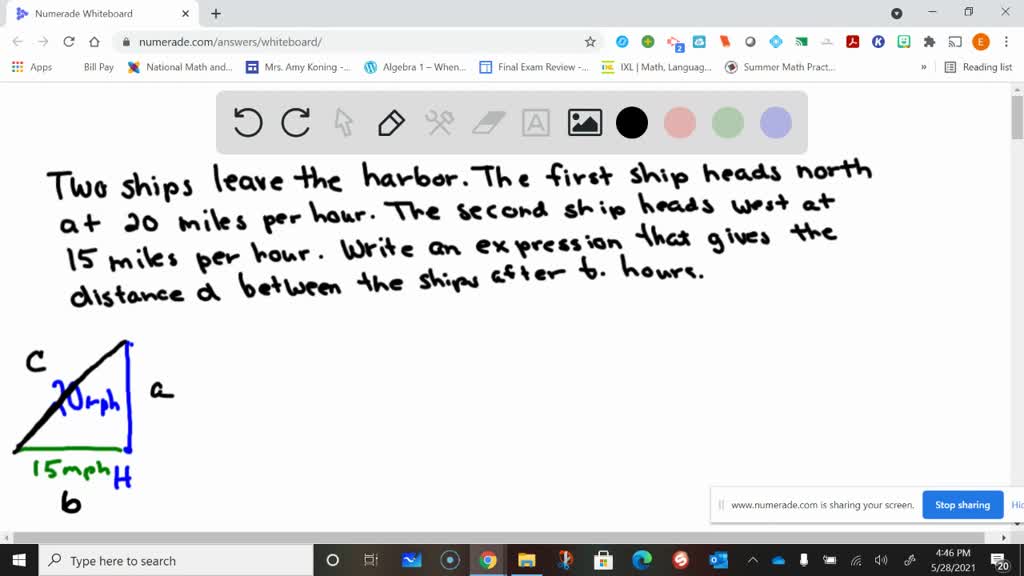This screenshot has width=1024, height=576.
Task: Click the redo arrow in whiteboard toolbar
Action: [x=296, y=123]
